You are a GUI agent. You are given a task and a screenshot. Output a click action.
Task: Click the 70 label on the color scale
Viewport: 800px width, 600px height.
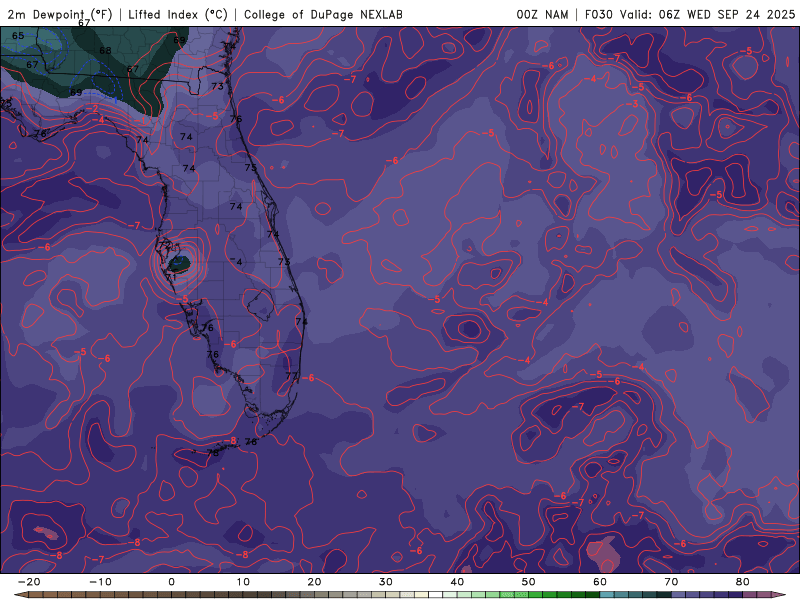tap(671, 582)
